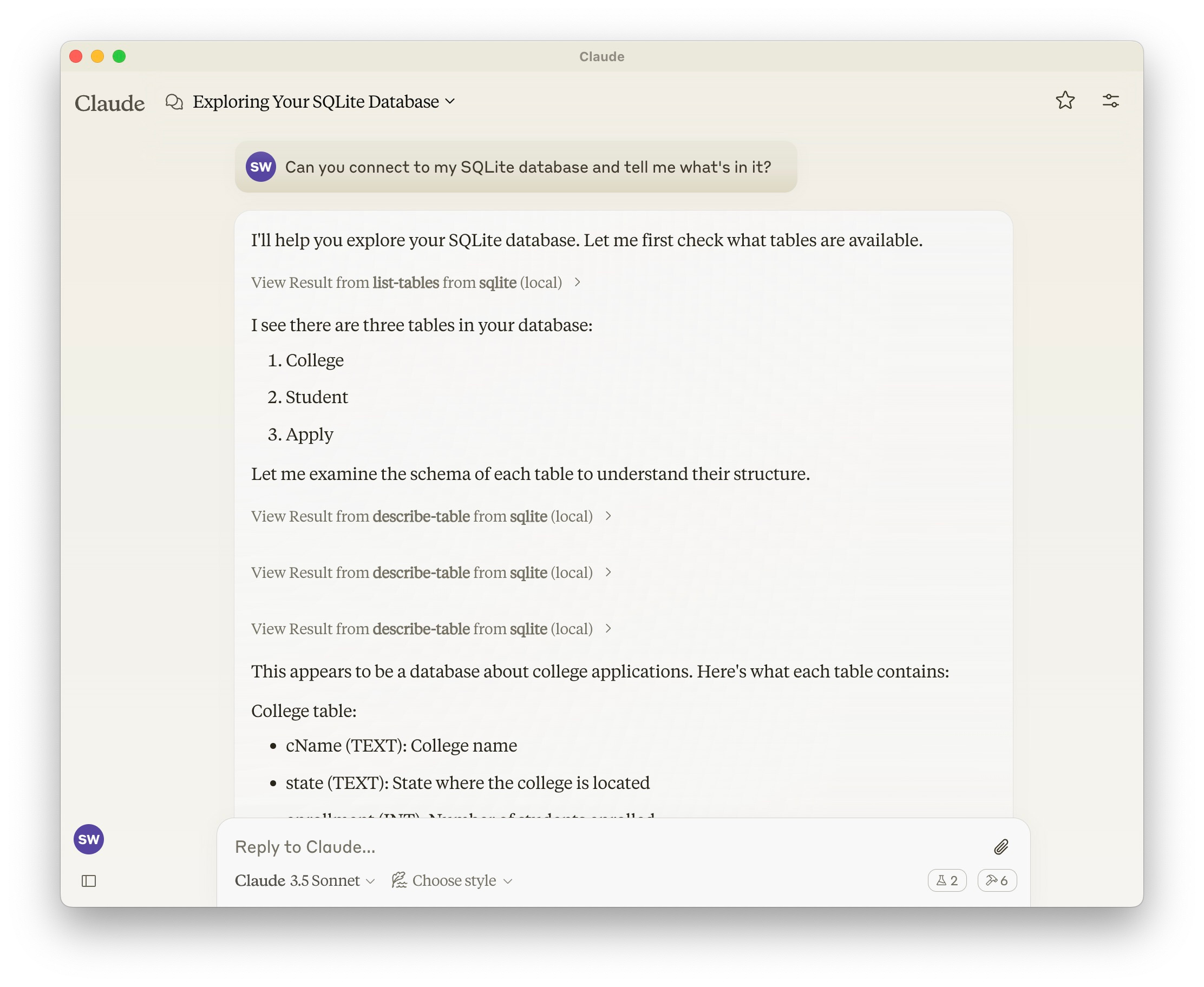Toggle the sidebar panel icon
The width and height of the screenshot is (1204, 987).
click(x=89, y=881)
